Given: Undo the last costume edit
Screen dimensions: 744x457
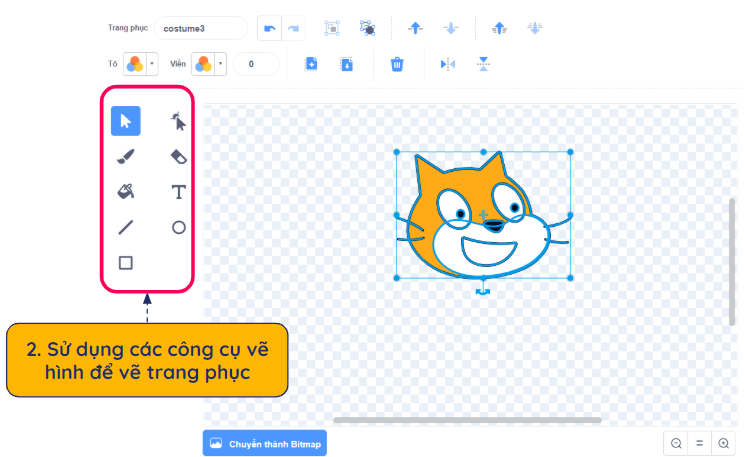Looking at the screenshot, I should point(270,28).
